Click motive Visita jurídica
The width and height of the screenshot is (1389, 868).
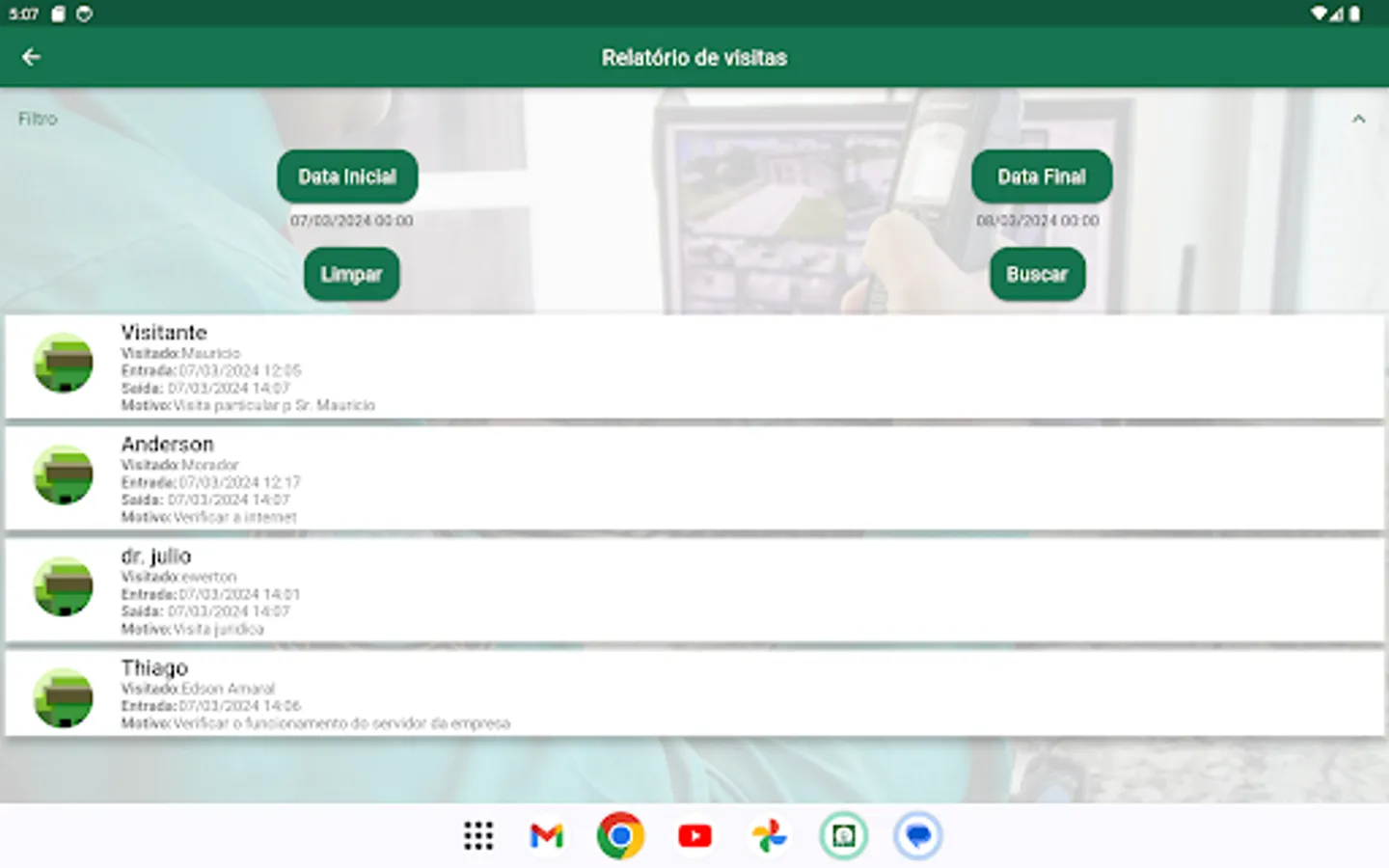(192, 629)
